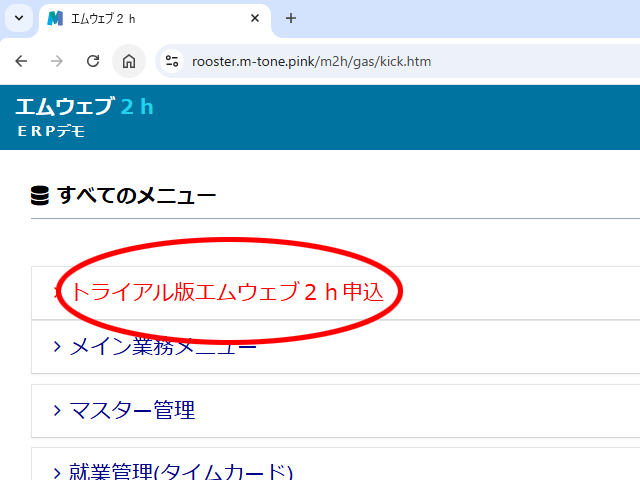Select the エムウェブ２ｈ browser tab
Image resolution: width=640 pixels, height=480 pixels.
155,19
